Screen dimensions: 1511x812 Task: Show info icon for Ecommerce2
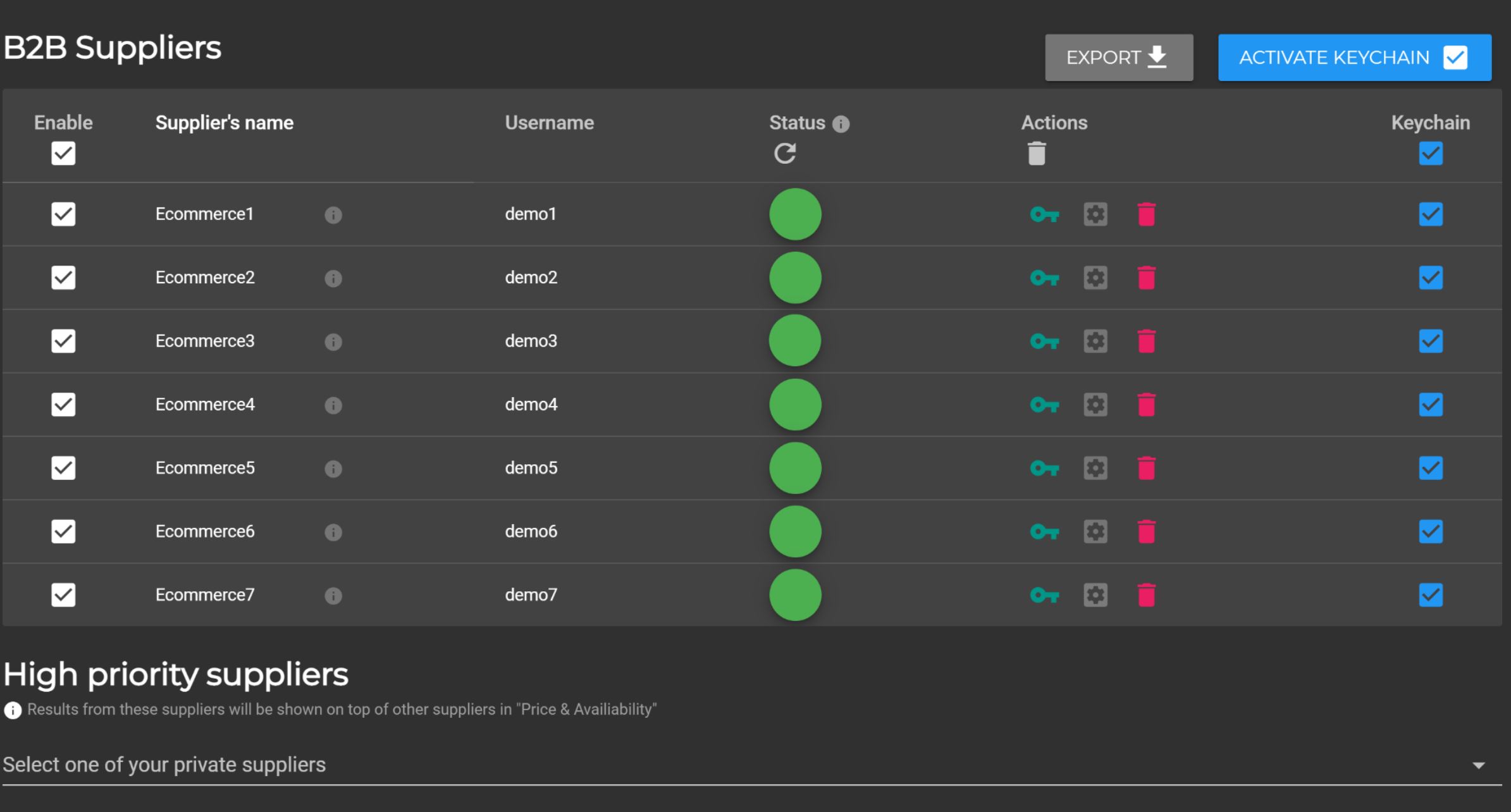click(333, 278)
